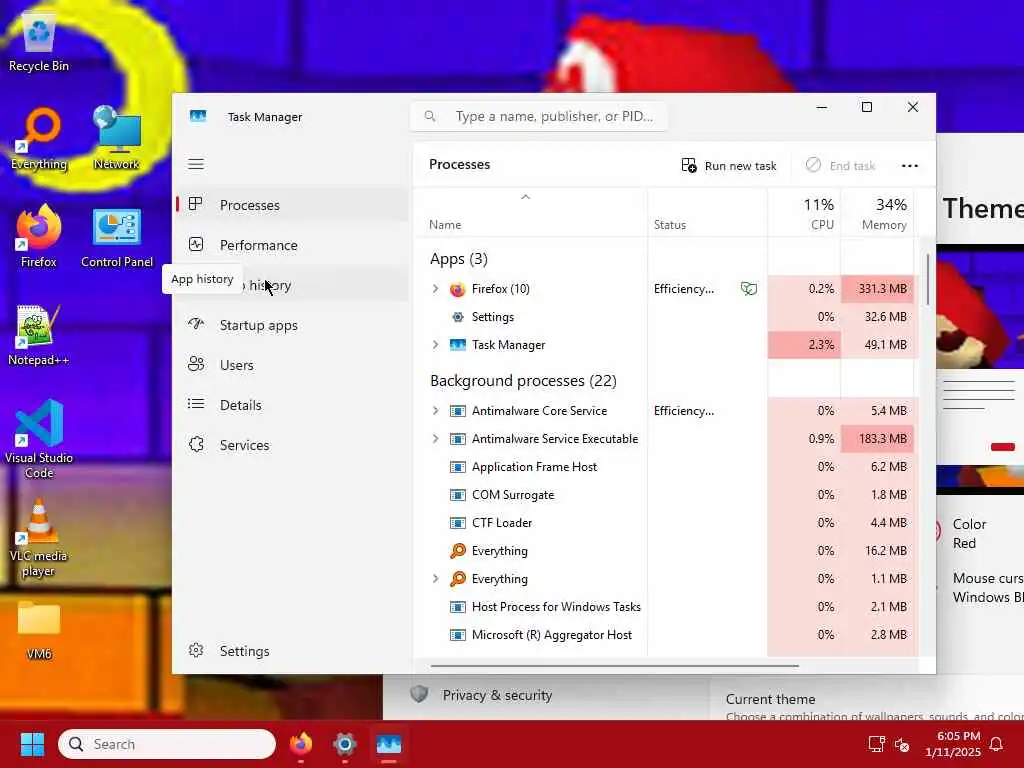Click Firefox icon on taskbar

click(x=301, y=744)
